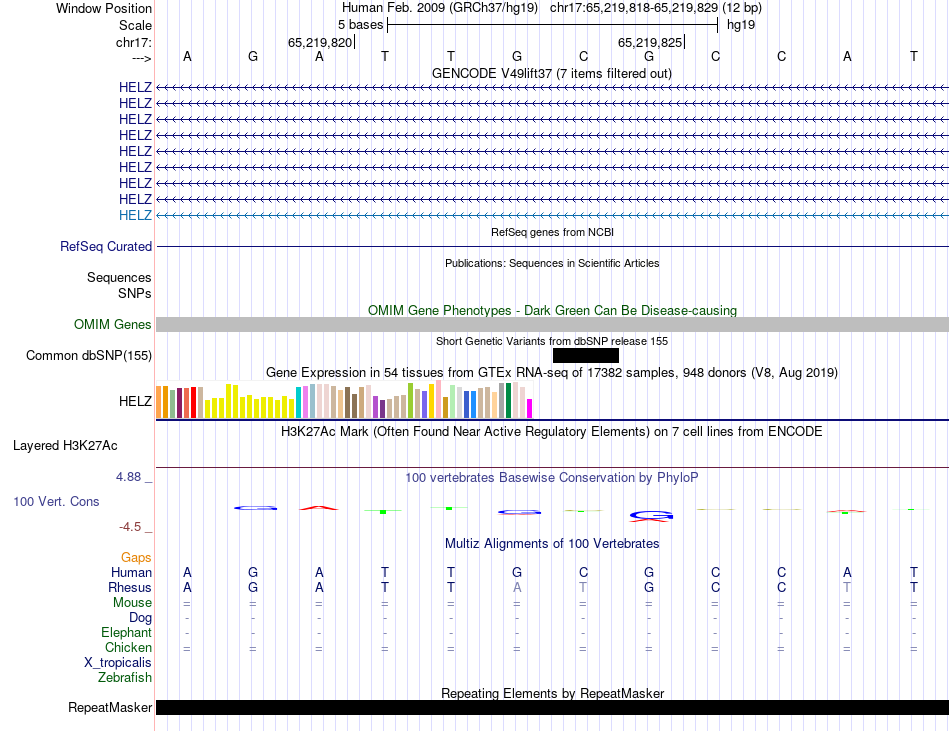The height and width of the screenshot is (731, 950).
Task: Open 100 vertebrates Basewise Conservation title
Action: click(552, 477)
